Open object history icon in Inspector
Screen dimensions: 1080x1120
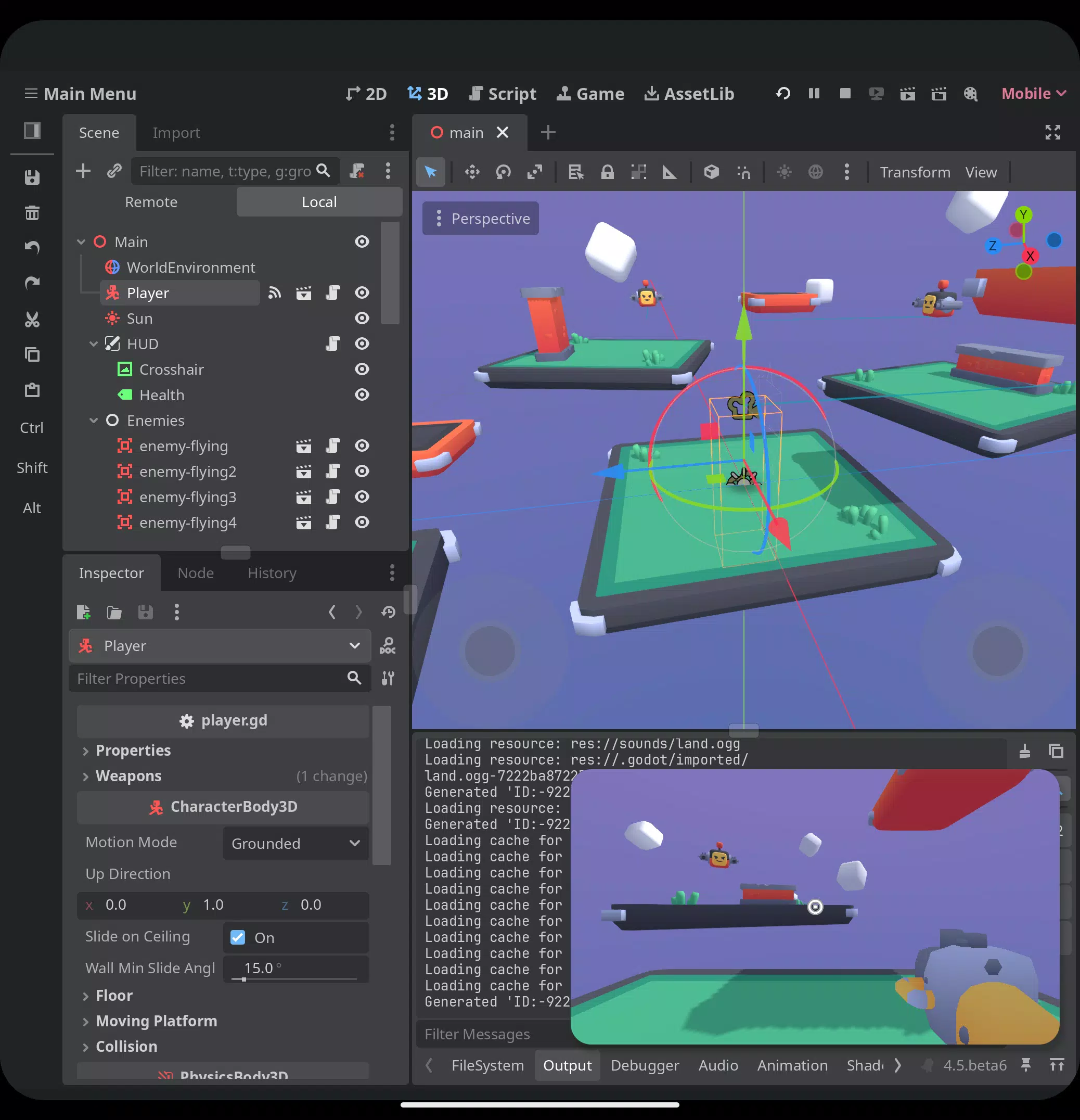pyautogui.click(x=389, y=612)
